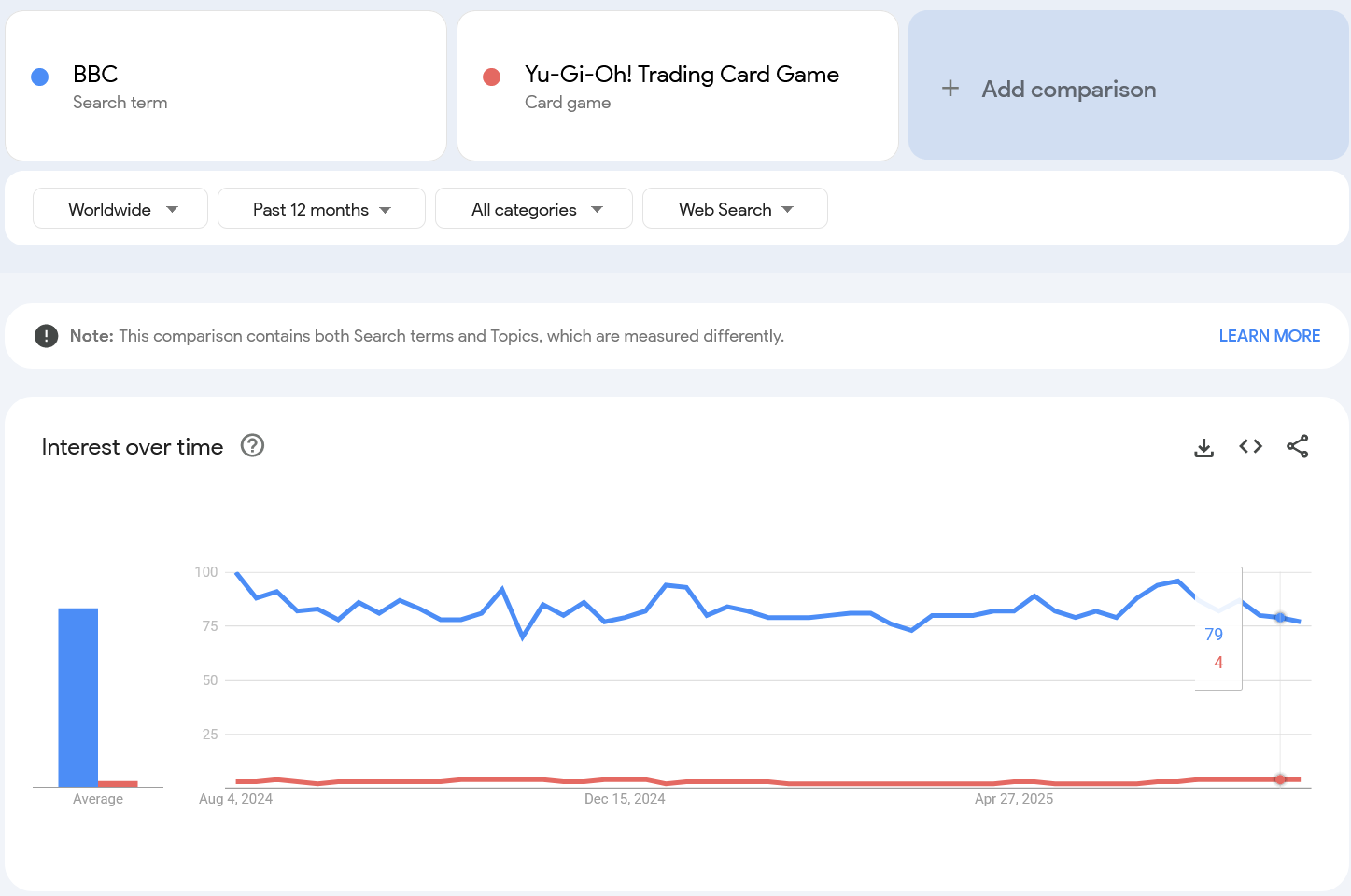Screen dimensions: 1351x896
Task: Follow the LEARN MORE link
Action: point(1270,336)
